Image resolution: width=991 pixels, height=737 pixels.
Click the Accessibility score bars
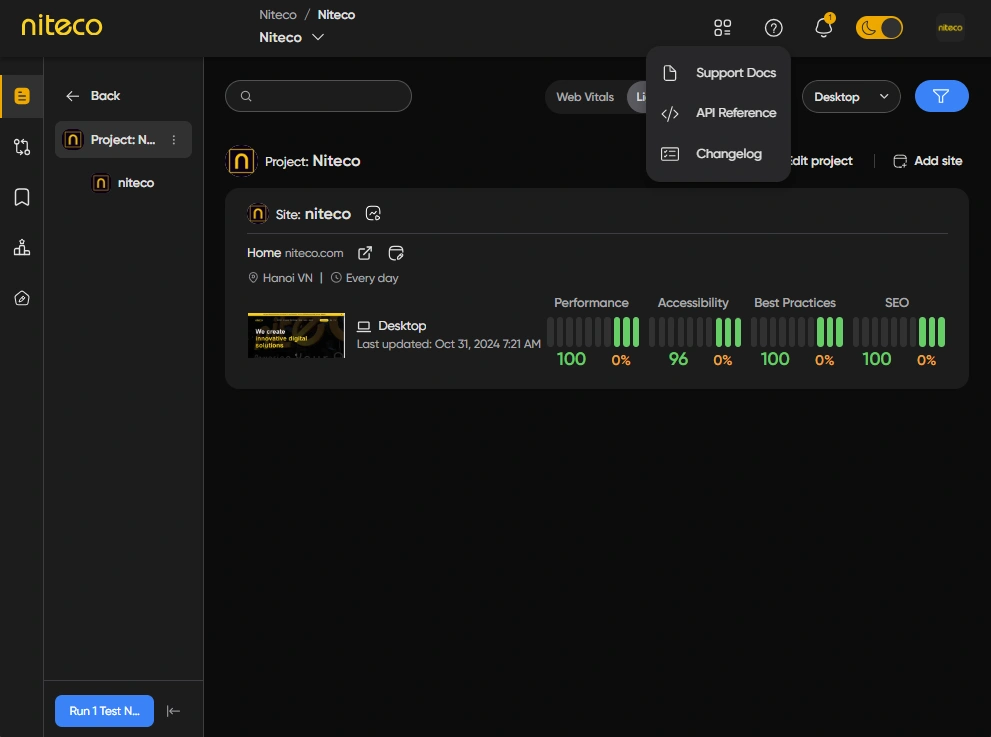pyautogui.click(x=695, y=332)
